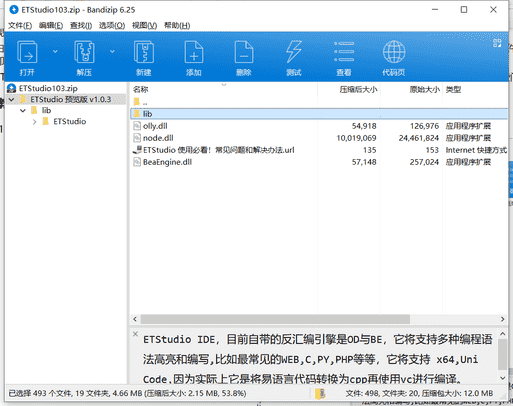Click the Extract (解压) toolbar icon
The width and height of the screenshot is (513, 406).
84,52
